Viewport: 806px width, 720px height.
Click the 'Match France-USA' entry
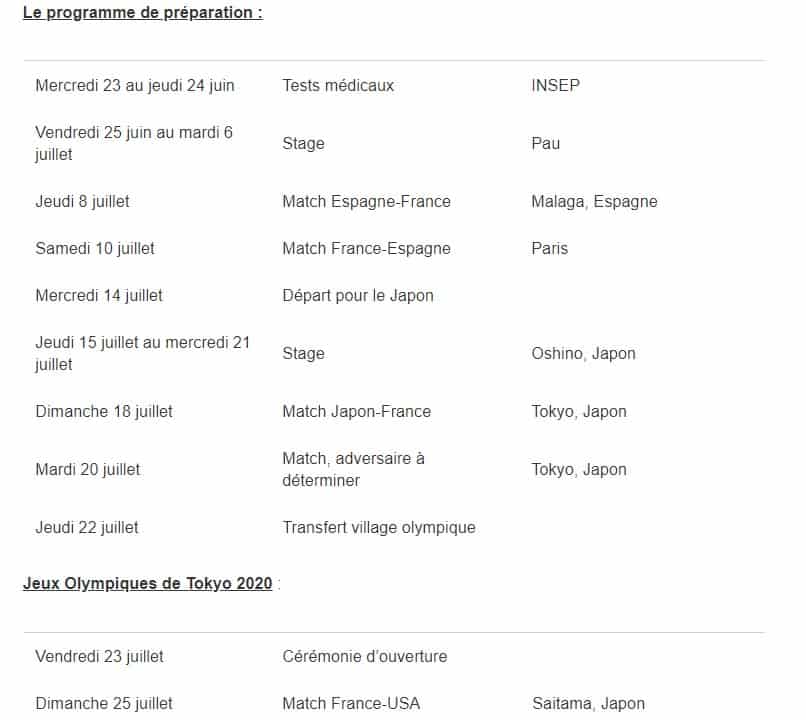point(351,703)
